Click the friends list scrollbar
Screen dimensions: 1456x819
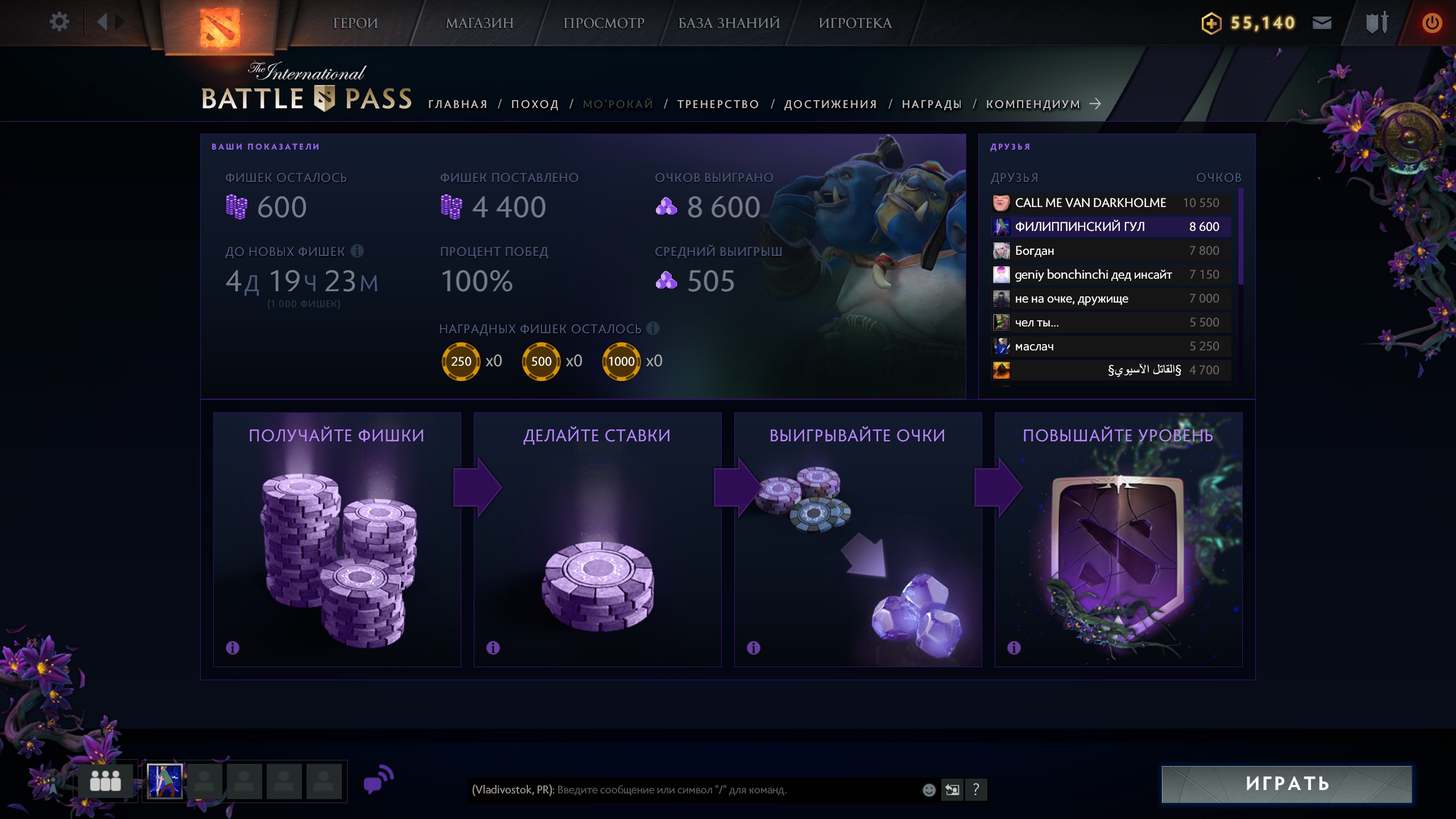(1240, 236)
